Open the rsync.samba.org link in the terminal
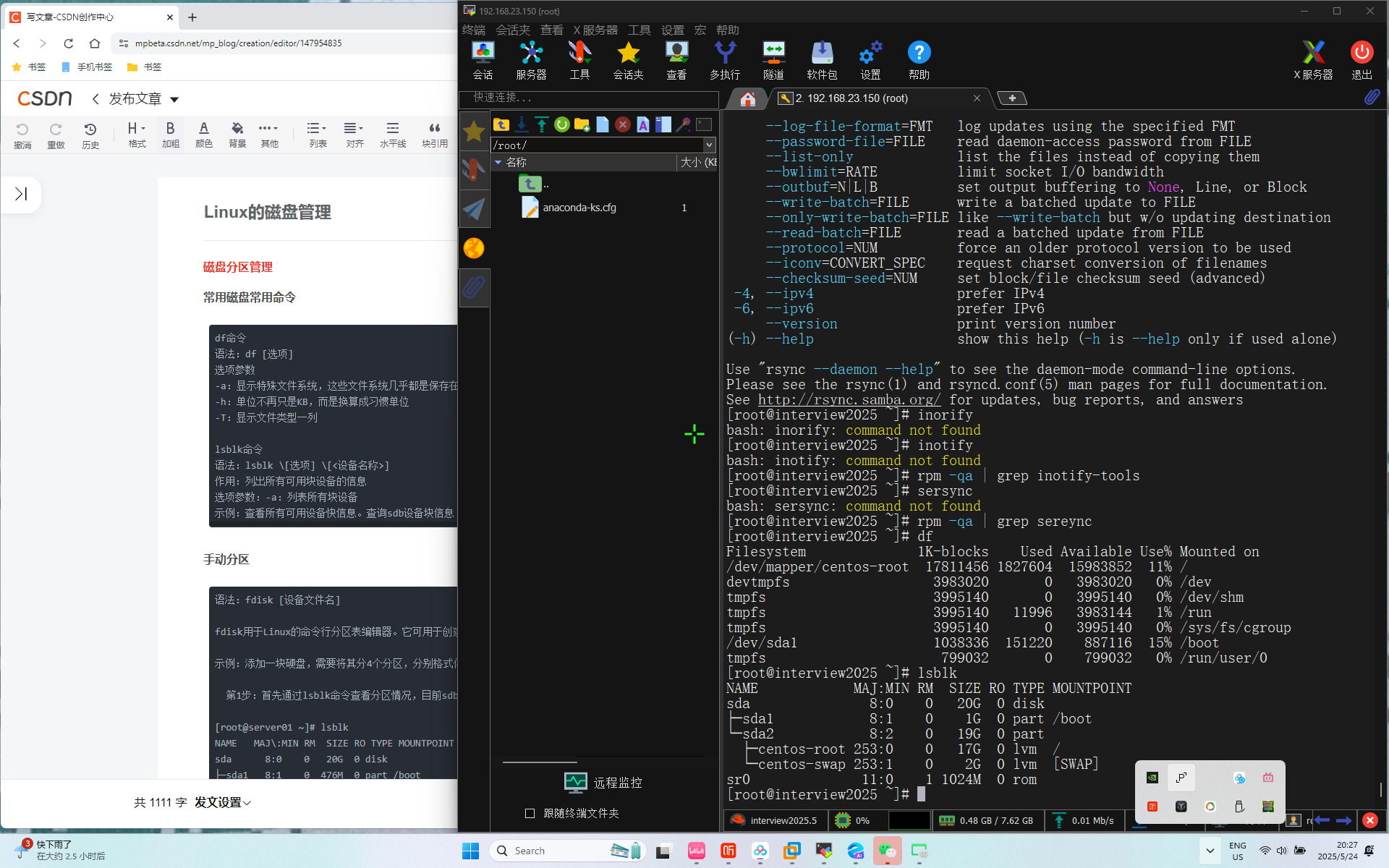 tap(849, 400)
